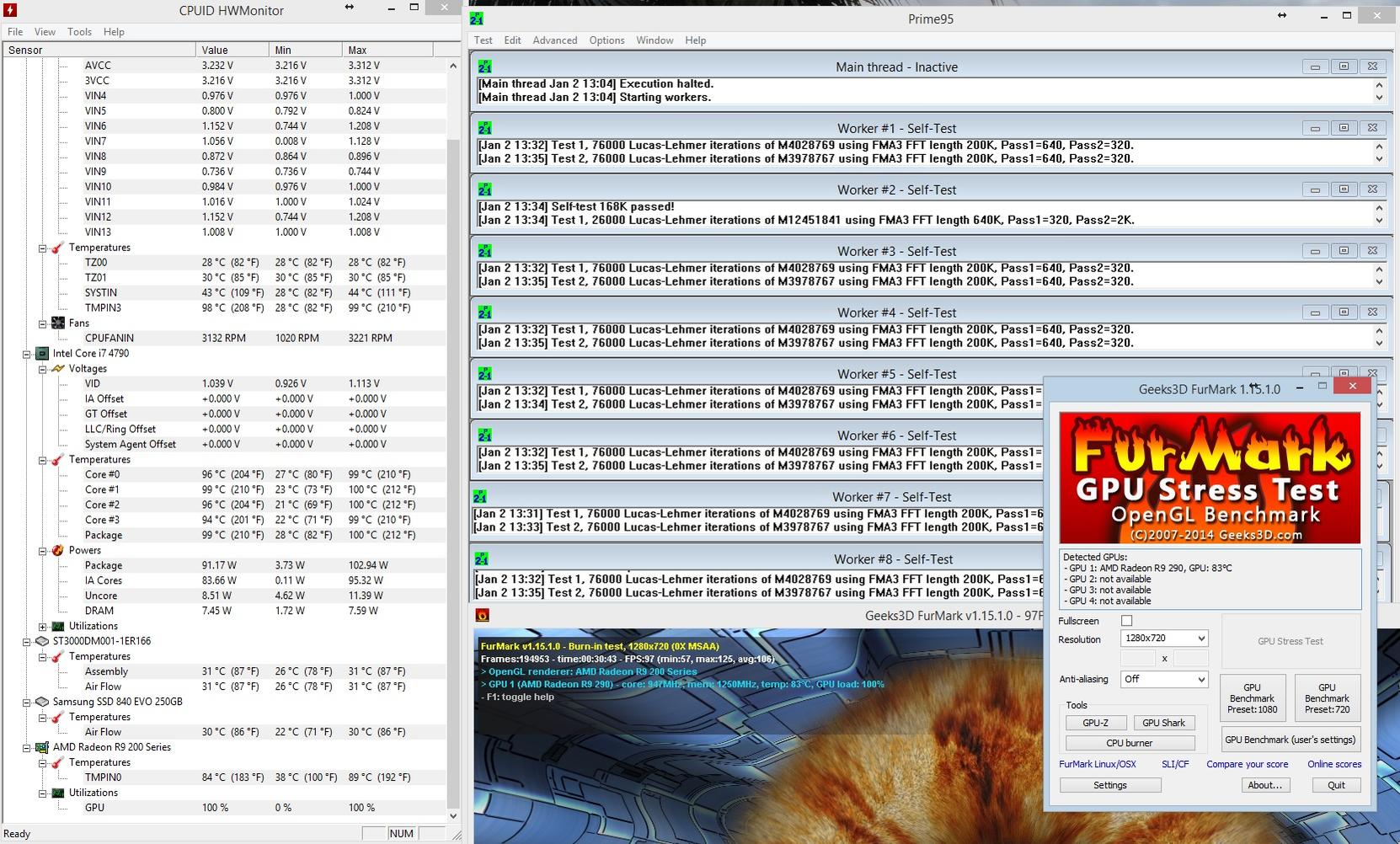Click the Fans node icon in HWMonitor

click(57, 323)
